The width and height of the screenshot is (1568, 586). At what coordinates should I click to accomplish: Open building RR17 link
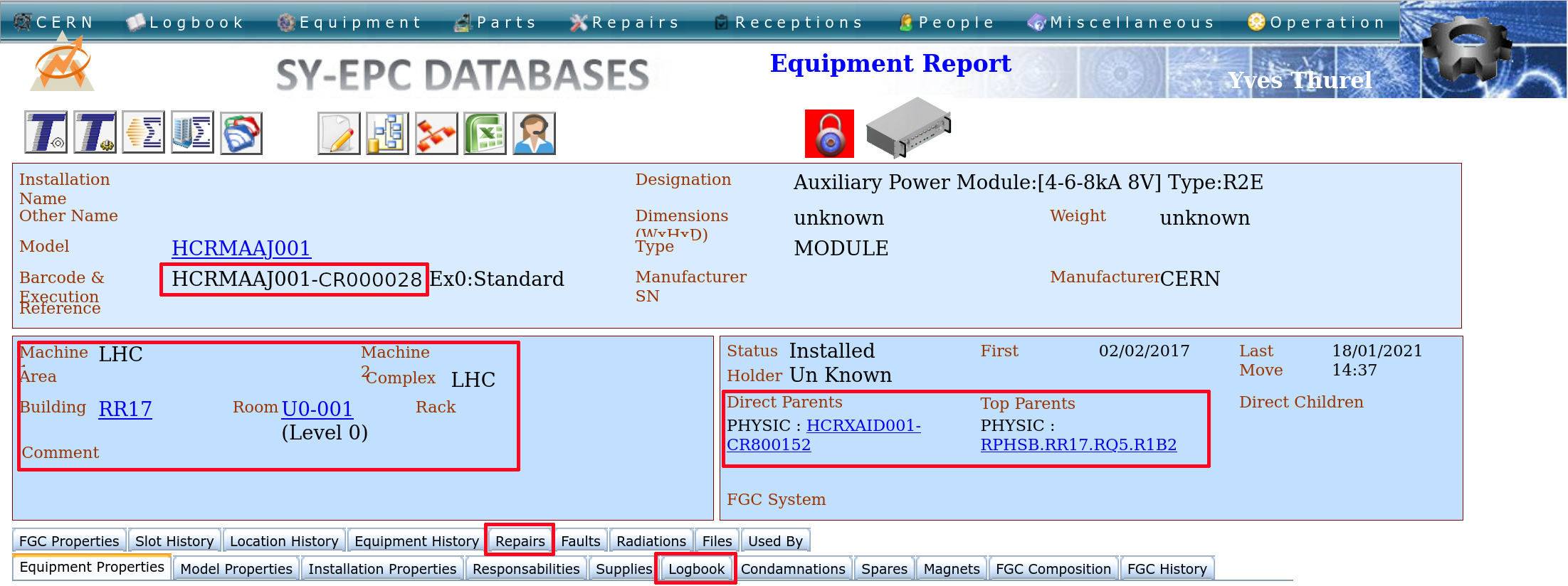pos(125,408)
